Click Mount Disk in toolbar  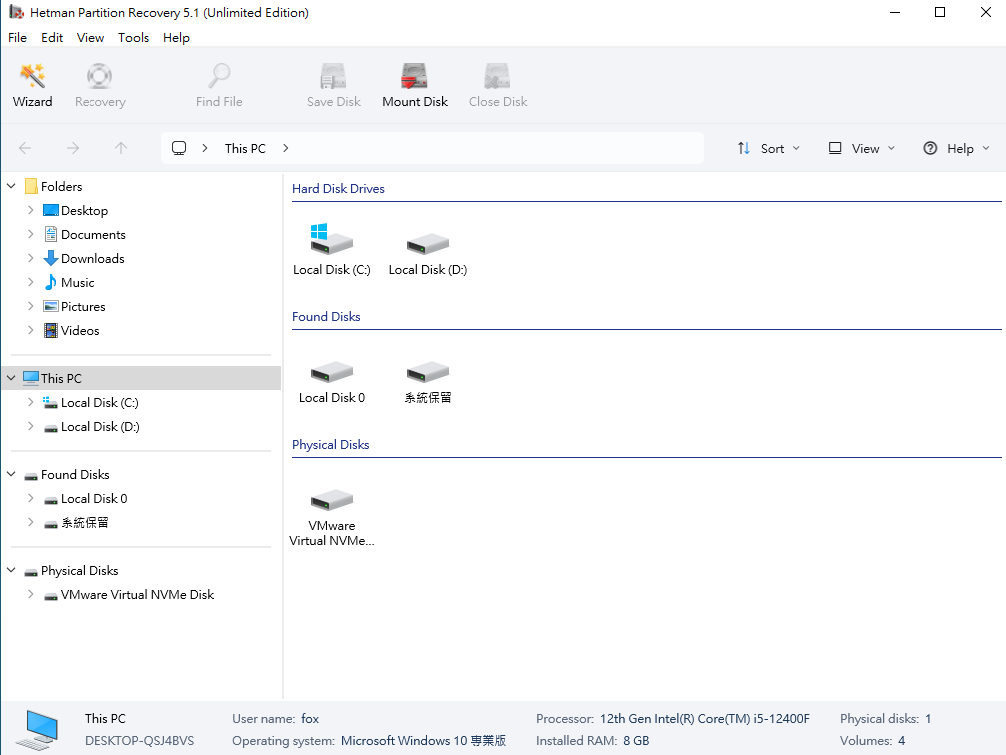click(414, 85)
